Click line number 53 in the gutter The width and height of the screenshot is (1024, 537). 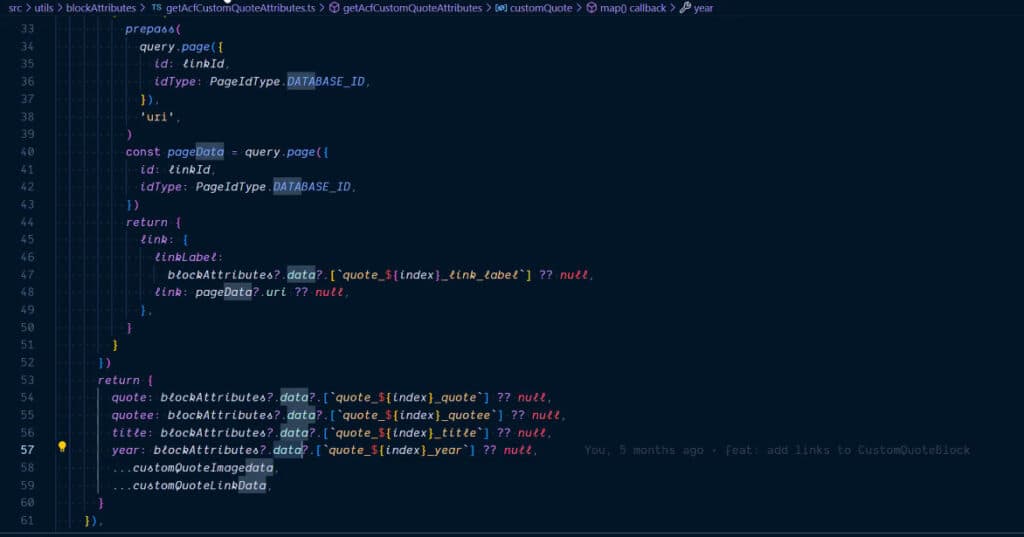tap(28, 380)
